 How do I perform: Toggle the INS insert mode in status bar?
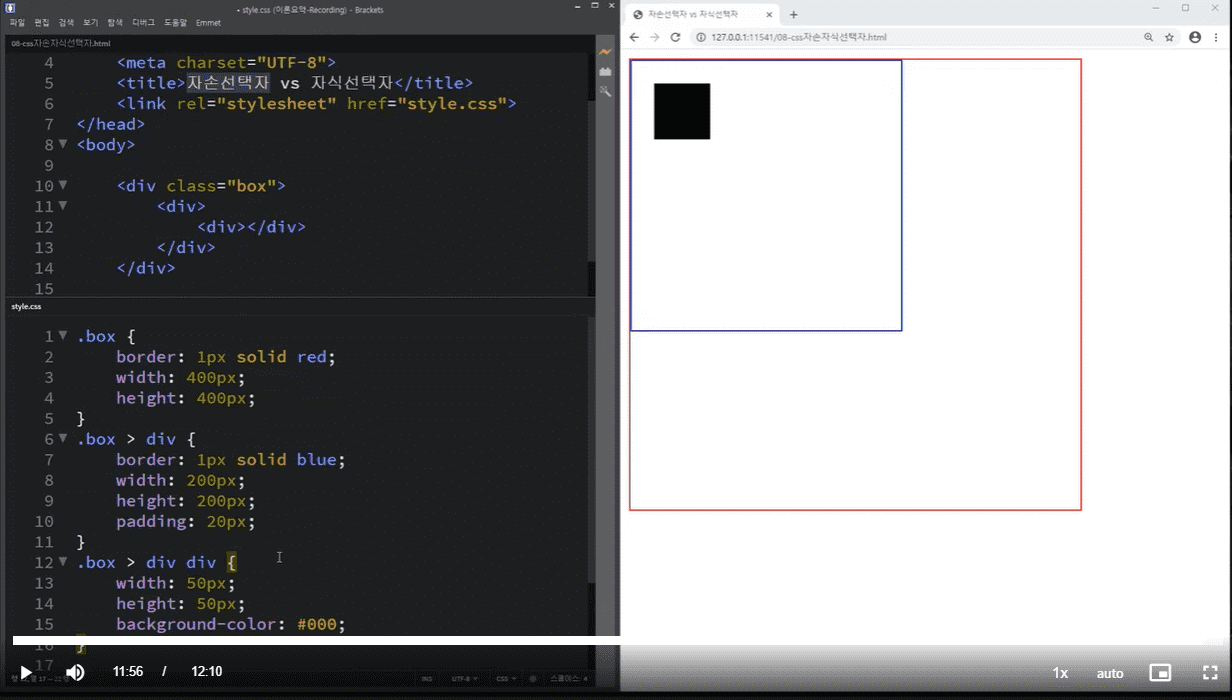(x=427, y=679)
